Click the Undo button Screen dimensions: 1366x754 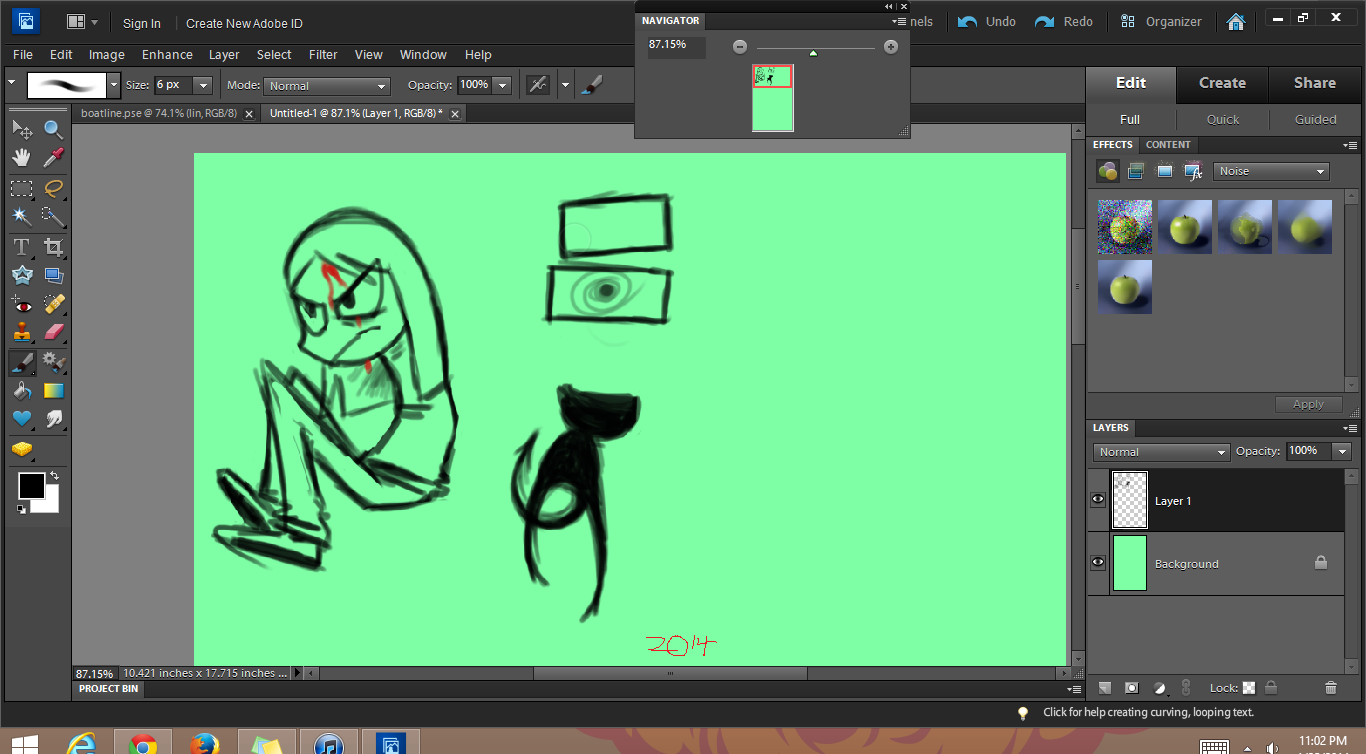coord(987,22)
